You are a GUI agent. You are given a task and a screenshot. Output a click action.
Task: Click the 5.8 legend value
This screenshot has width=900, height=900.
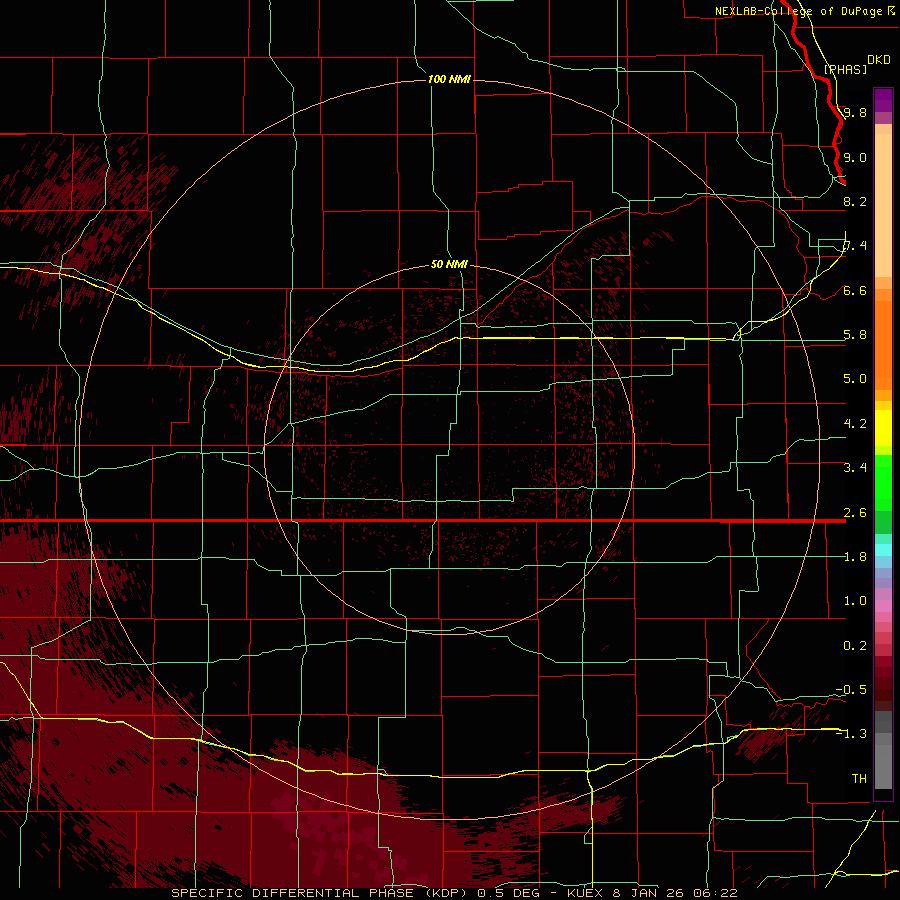pos(855,335)
